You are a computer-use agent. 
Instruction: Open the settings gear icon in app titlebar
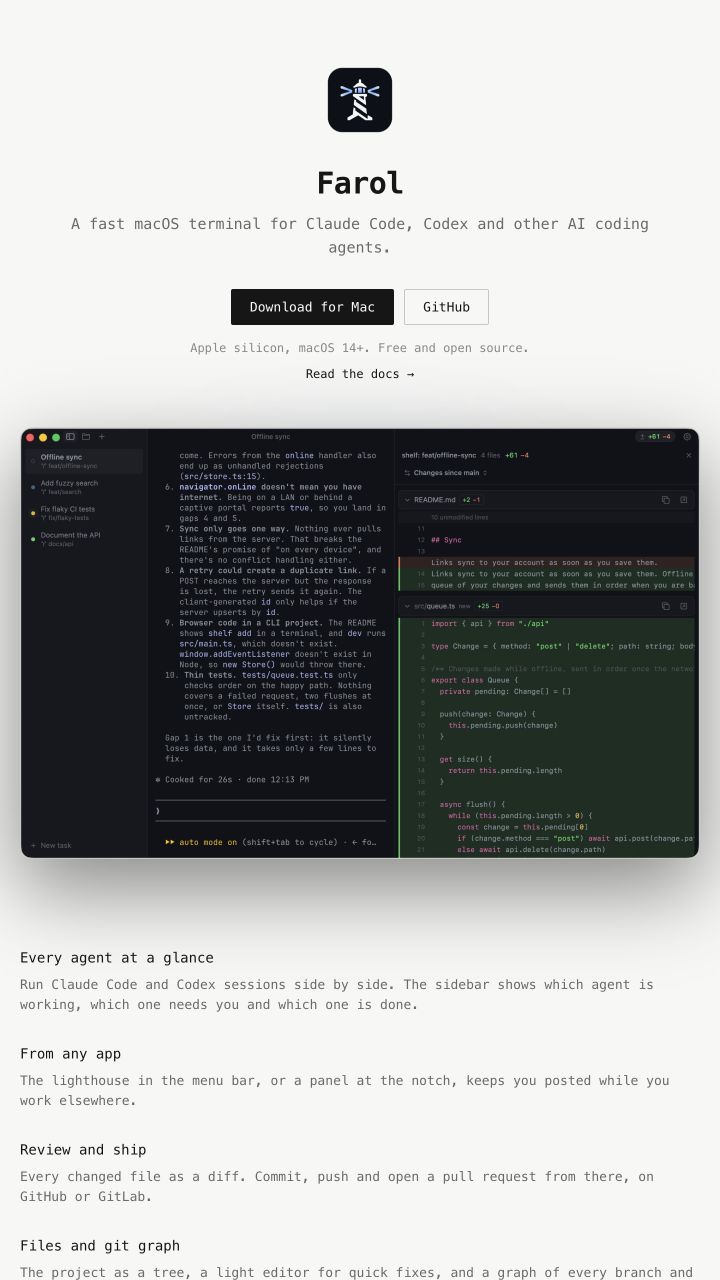coord(687,437)
